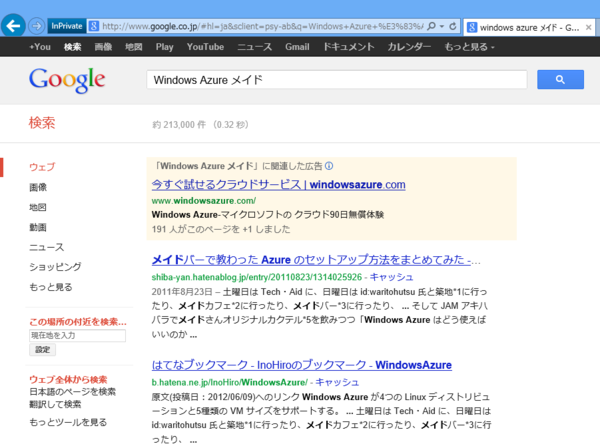This screenshot has height=448, width=600.
Task: Expand もっと見る in the left sidebar
Action: [x=51, y=287]
